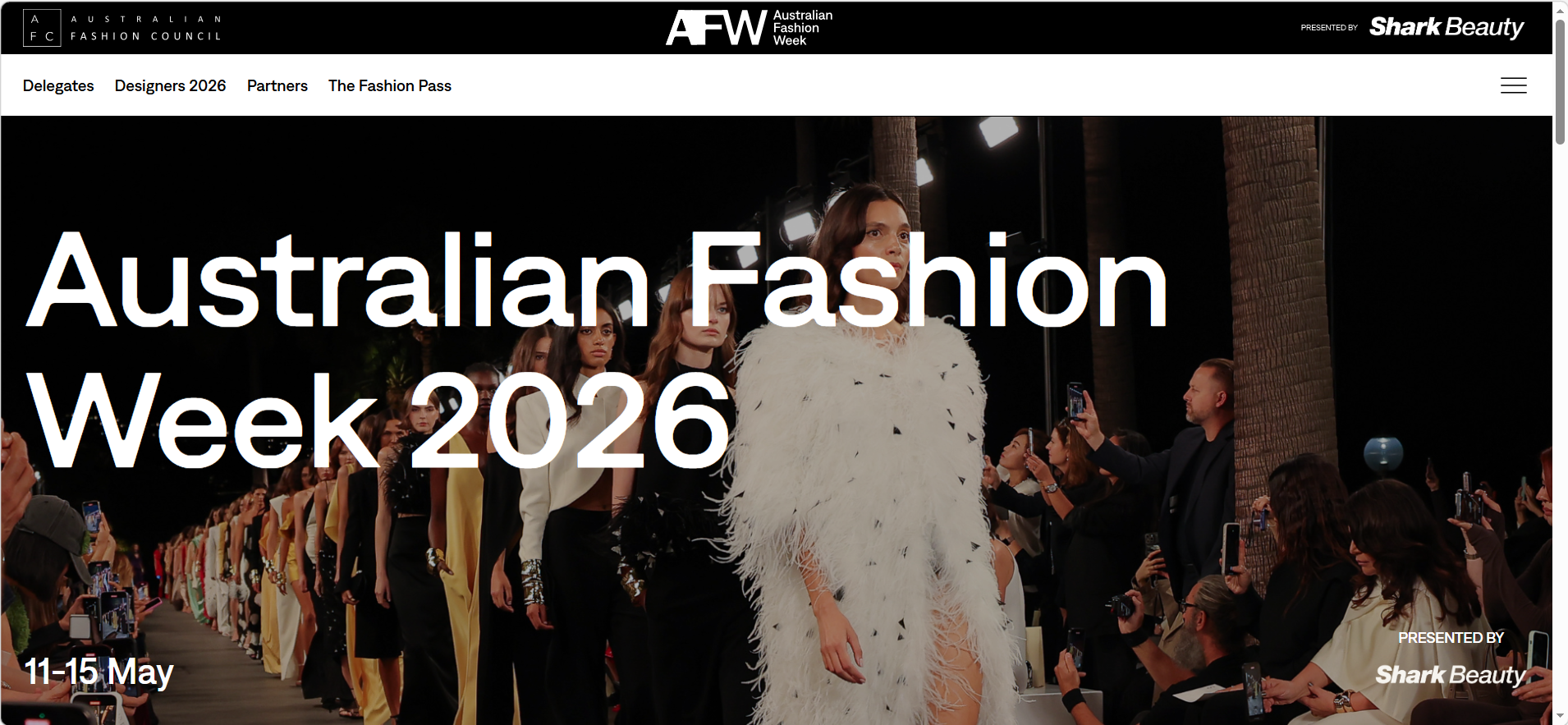Click the scrollbar down arrow
1568x725 pixels.
pos(1560,717)
